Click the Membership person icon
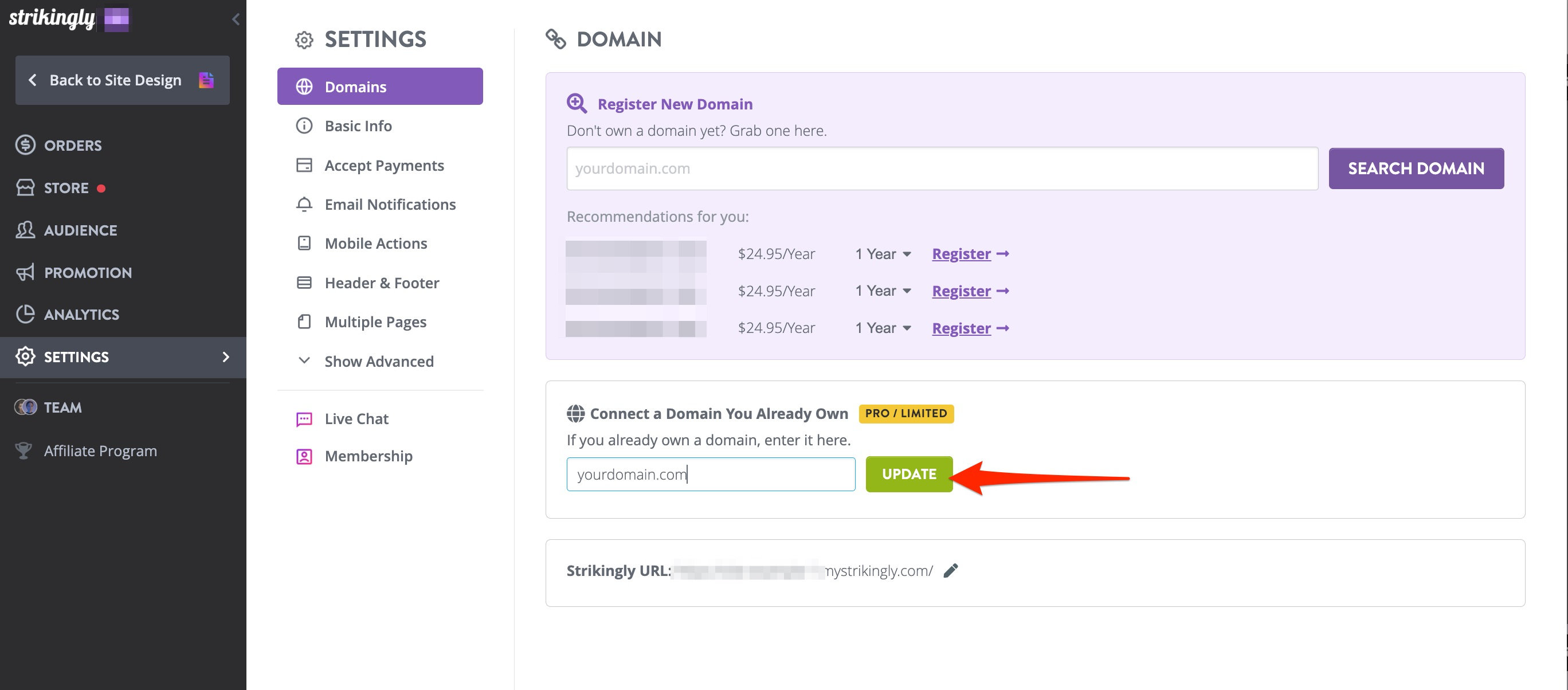Image resolution: width=1568 pixels, height=690 pixels. (304, 456)
